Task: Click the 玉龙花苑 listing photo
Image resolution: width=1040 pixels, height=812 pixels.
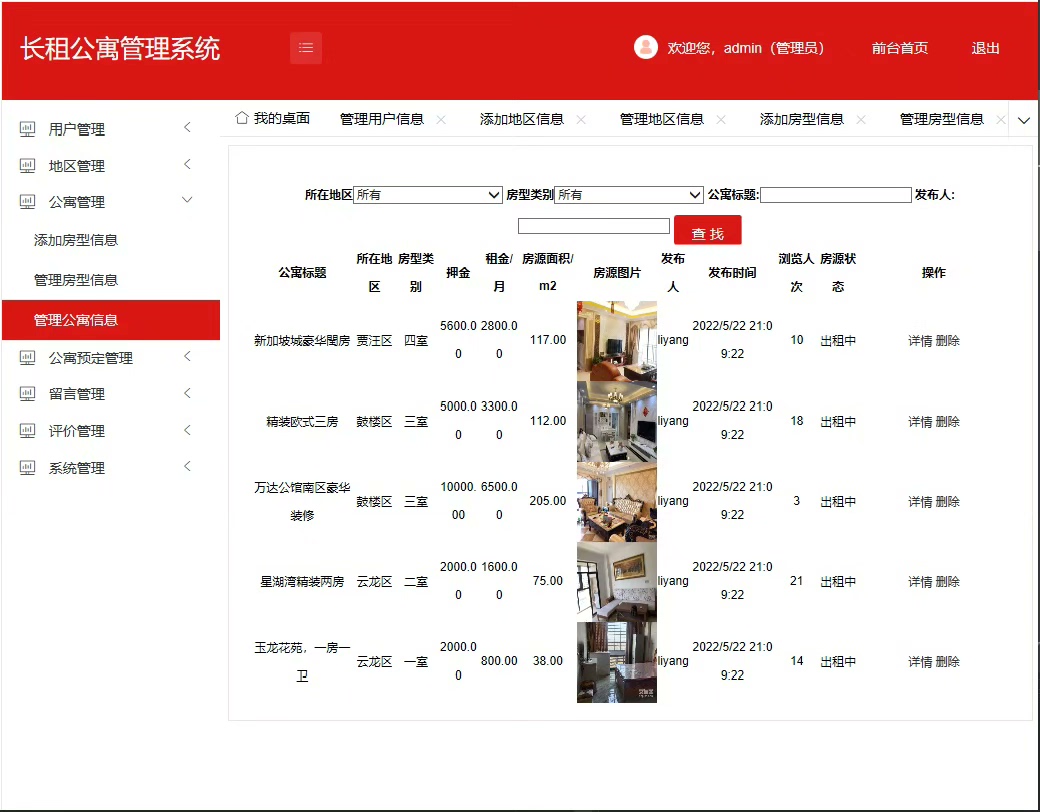Action: [x=617, y=662]
